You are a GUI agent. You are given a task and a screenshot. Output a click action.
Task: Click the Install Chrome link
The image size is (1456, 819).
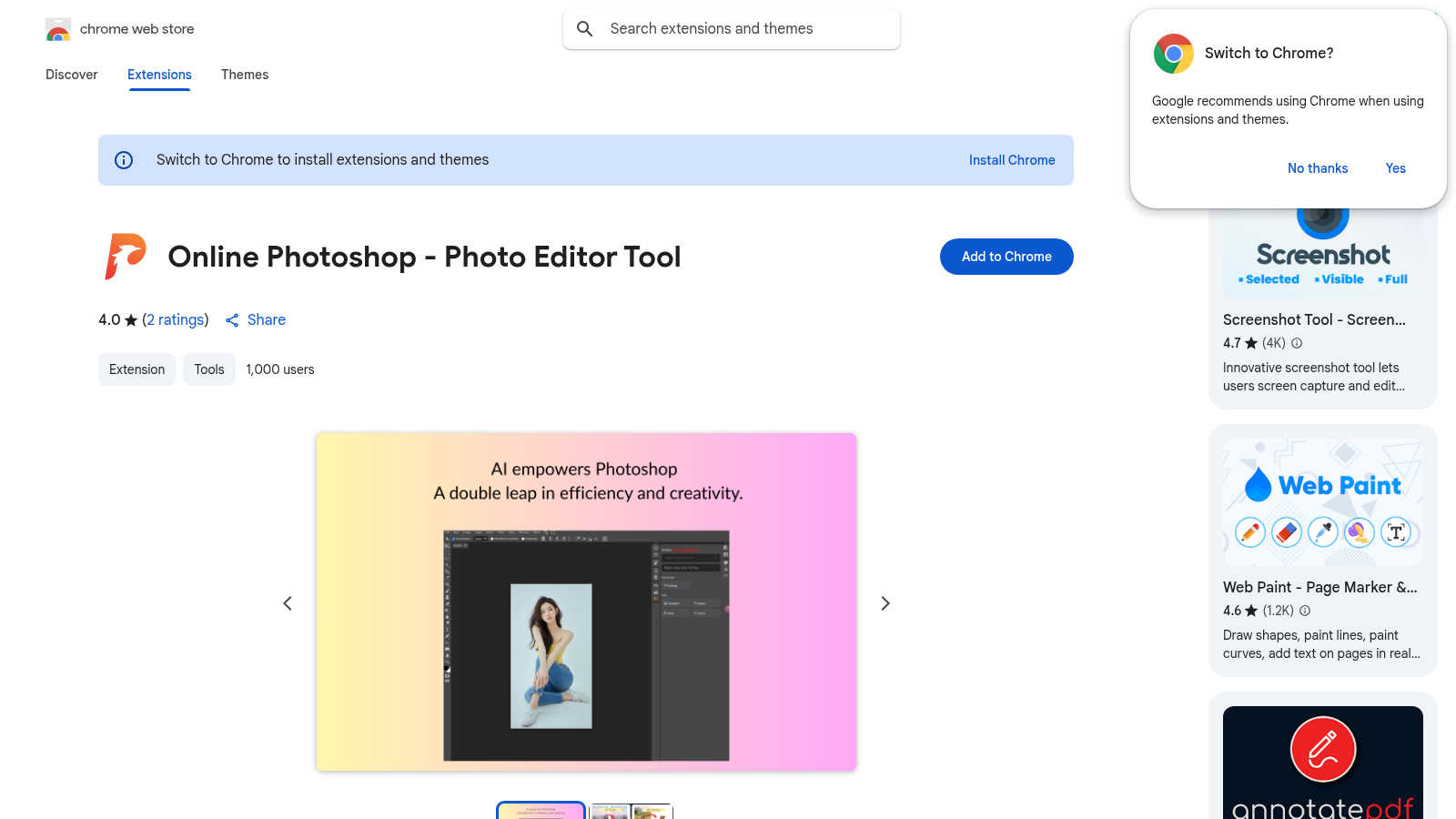pos(1012,160)
